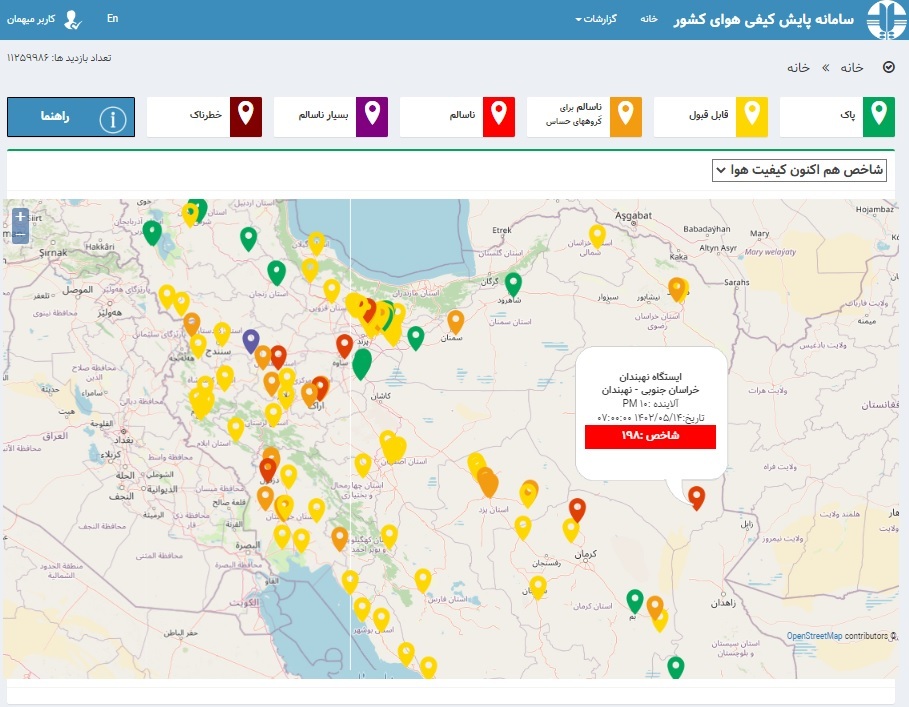Screen dimensions: 909x707
Task: Click the purple station marker near Sanandaj
Action: 251,340
